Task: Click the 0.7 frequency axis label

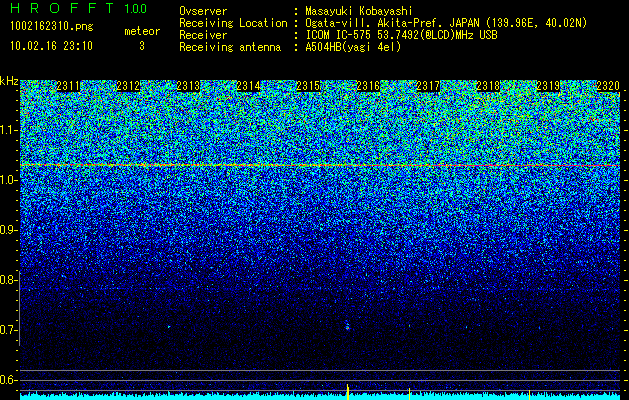Action: (x=7, y=330)
